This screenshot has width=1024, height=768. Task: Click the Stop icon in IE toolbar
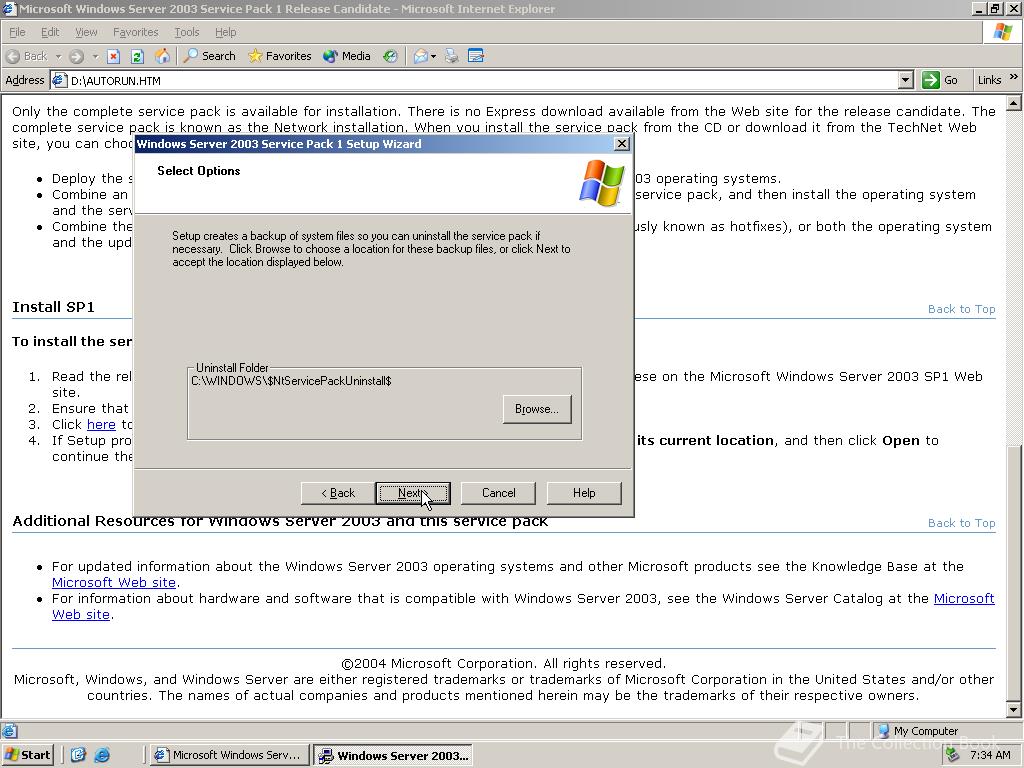pos(113,56)
